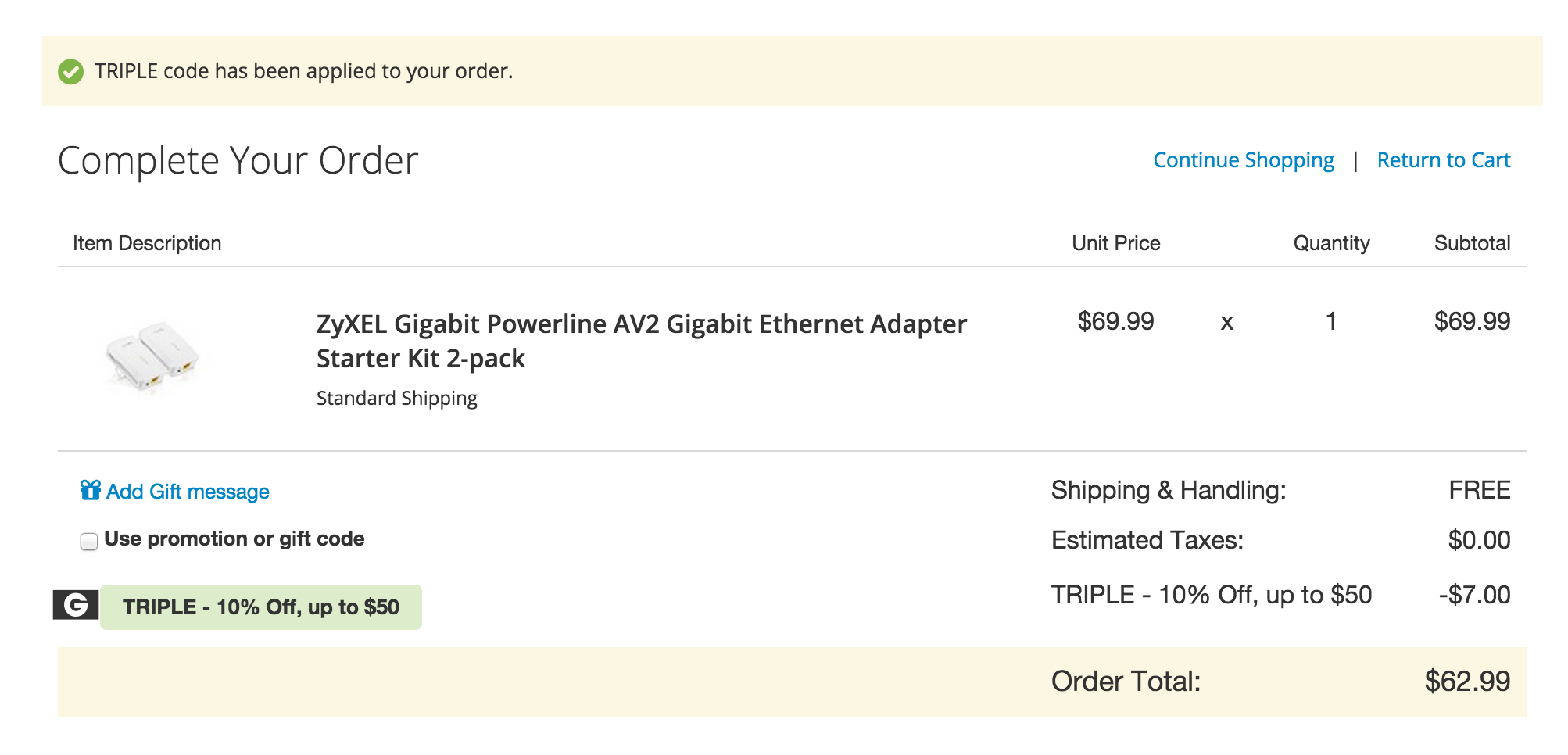This screenshot has width=1568, height=755.
Task: Open Continue Shopping
Action: 1243,159
